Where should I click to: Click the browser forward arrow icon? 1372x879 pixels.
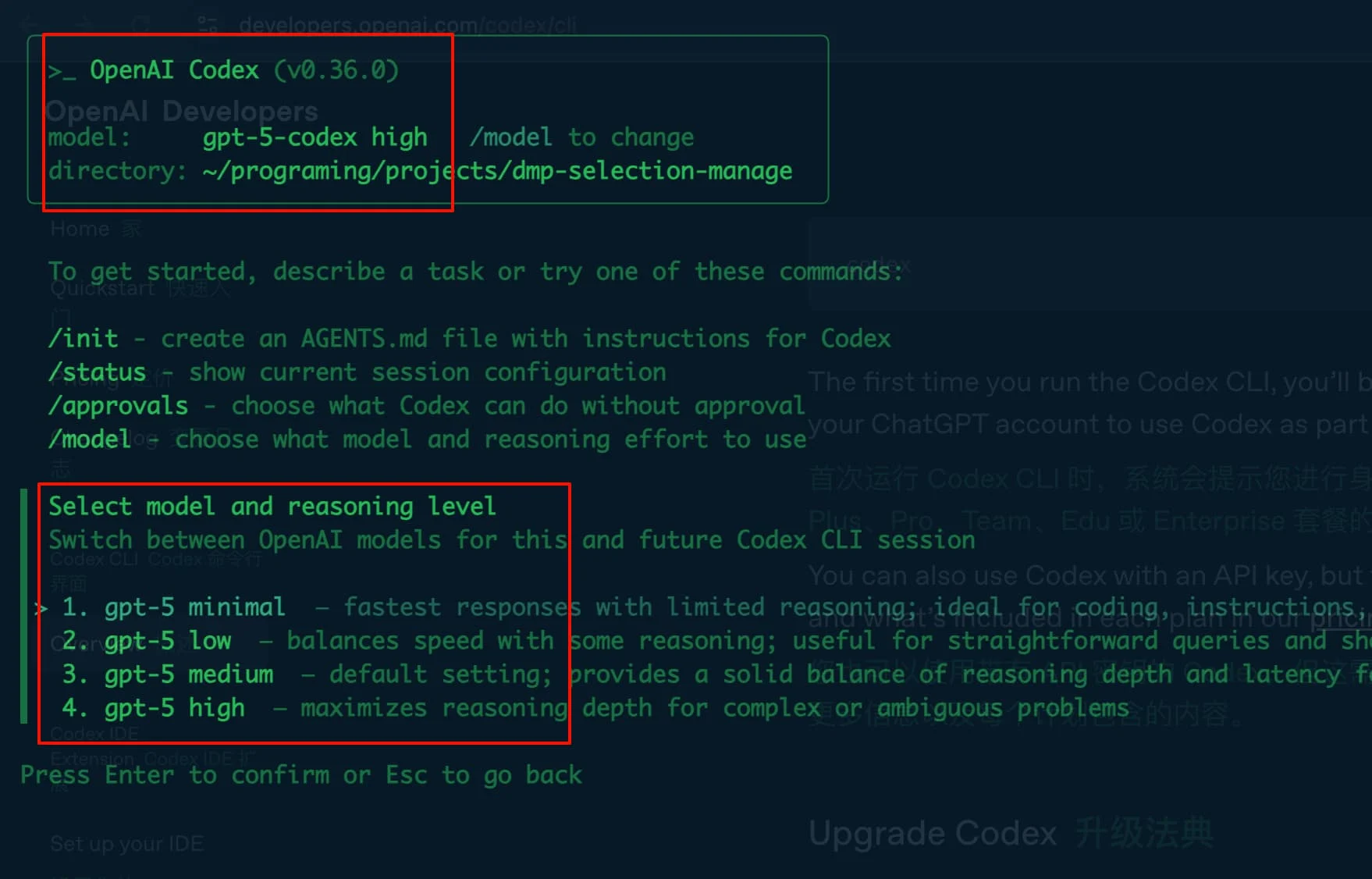pyautogui.click(x=84, y=24)
